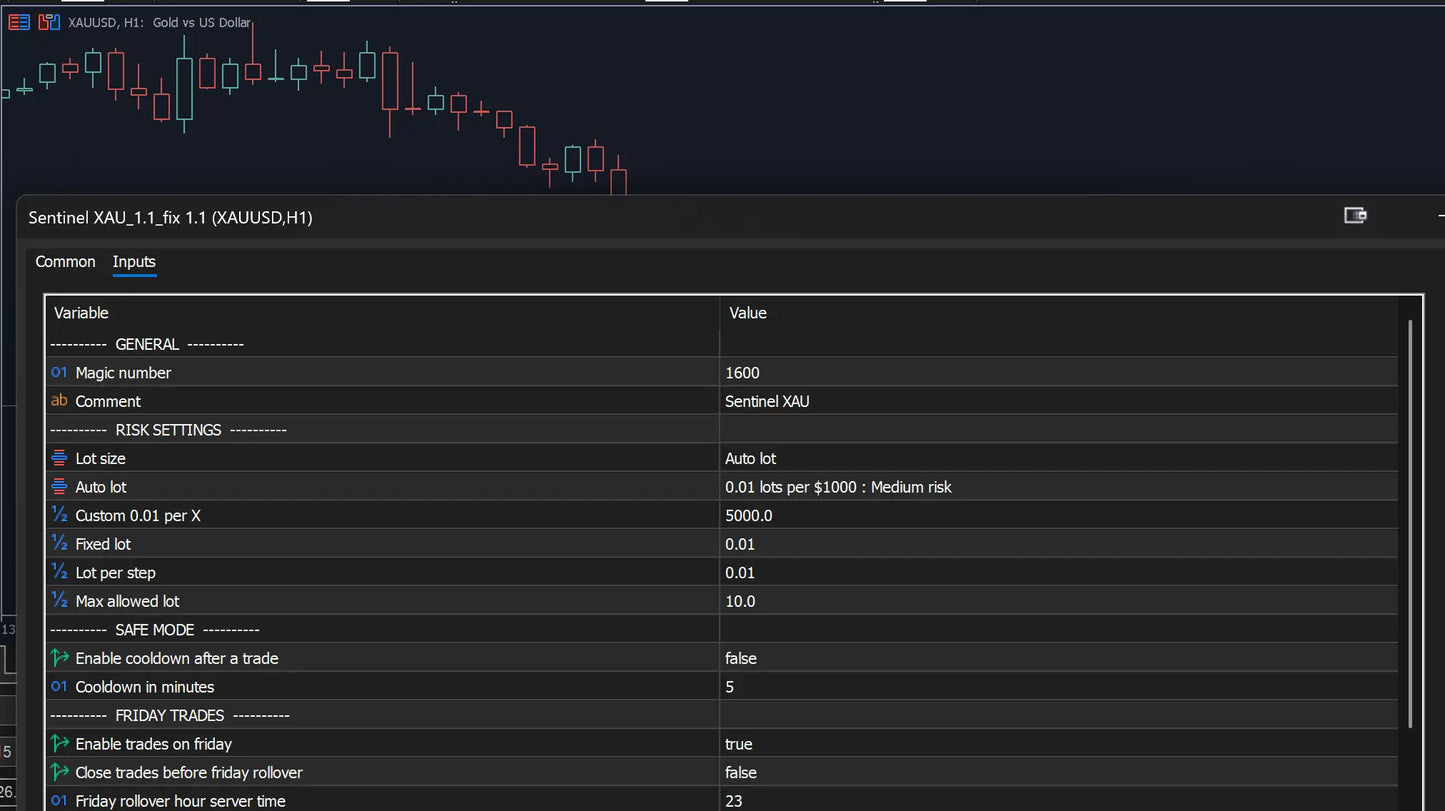Click Friday rollover hour integer icon
Screen dimensions: 1445x811
coord(59,801)
